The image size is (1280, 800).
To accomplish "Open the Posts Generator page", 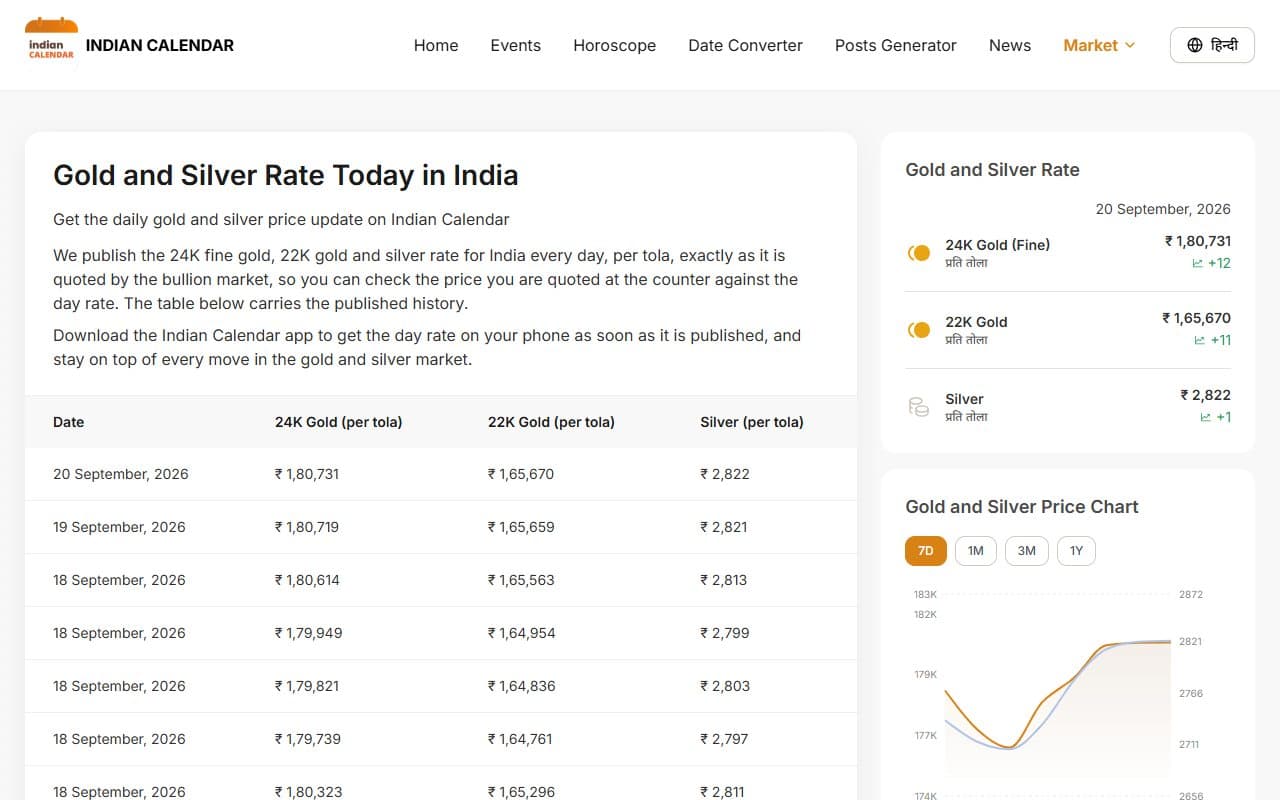I will click(895, 45).
